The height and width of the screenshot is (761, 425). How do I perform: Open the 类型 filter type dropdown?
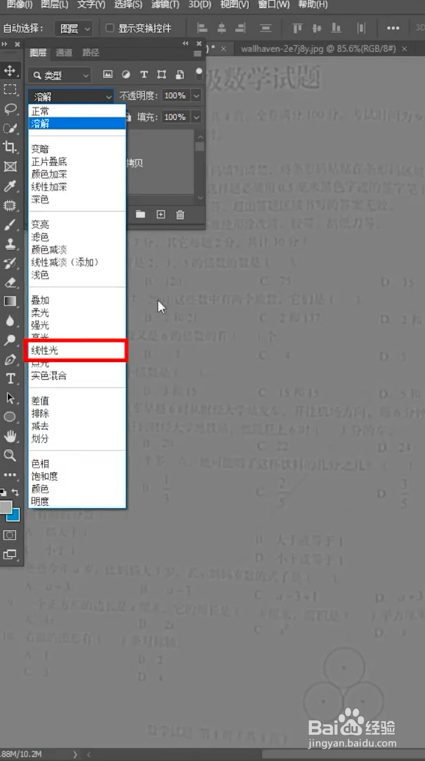point(59,75)
